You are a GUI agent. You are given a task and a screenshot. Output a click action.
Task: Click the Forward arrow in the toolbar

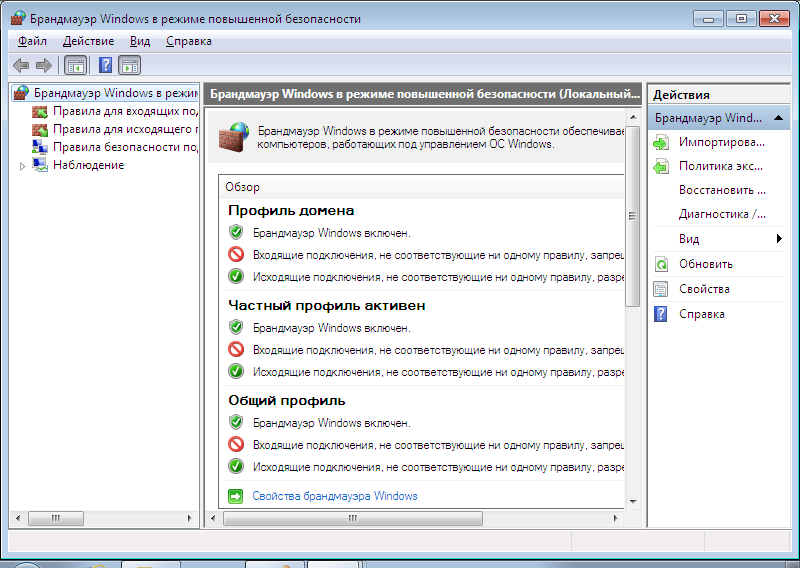pos(44,65)
